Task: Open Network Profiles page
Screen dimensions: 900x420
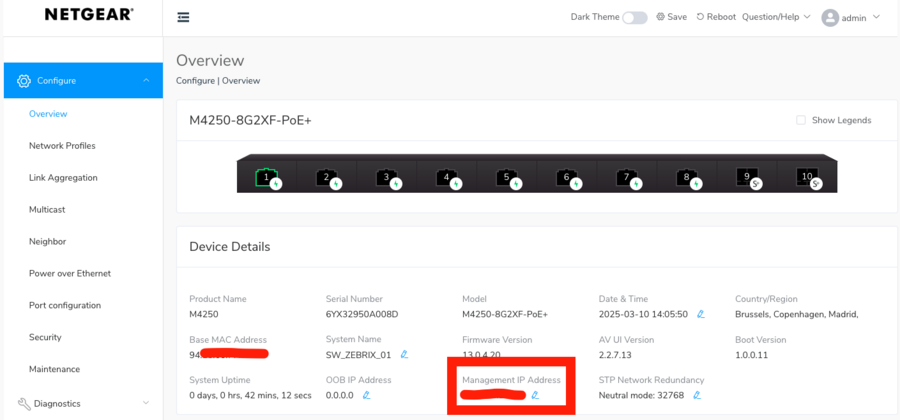Action: [62, 146]
